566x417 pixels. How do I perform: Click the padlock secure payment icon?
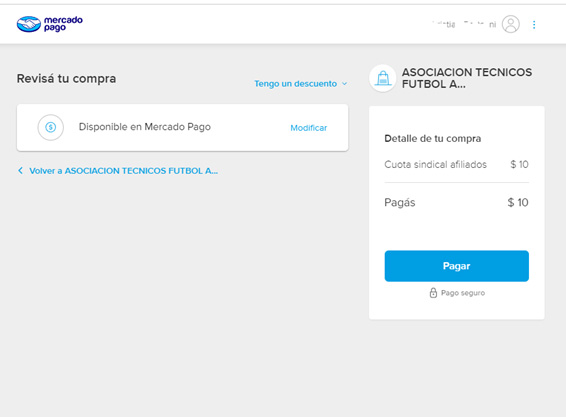tap(433, 292)
